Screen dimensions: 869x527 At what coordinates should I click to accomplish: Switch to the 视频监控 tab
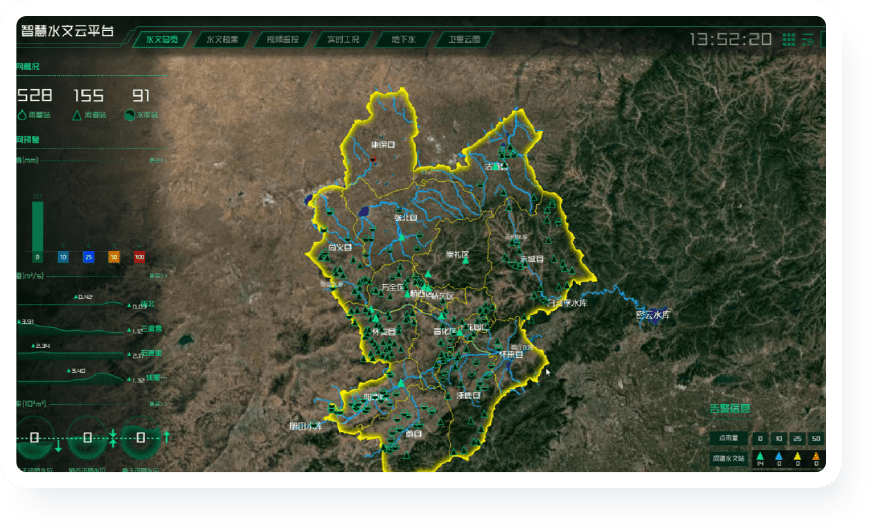point(283,39)
